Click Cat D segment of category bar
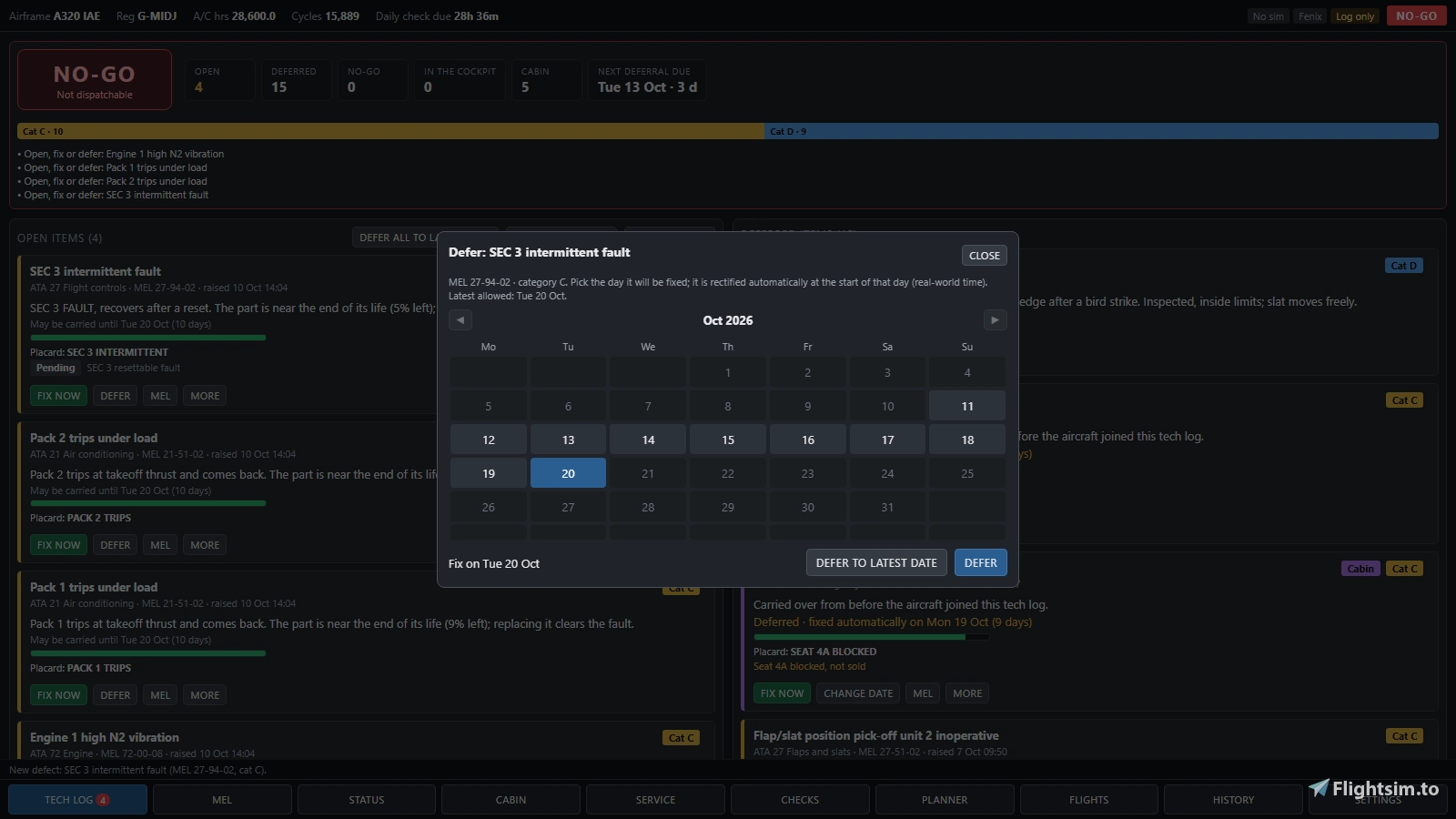 1101,131
